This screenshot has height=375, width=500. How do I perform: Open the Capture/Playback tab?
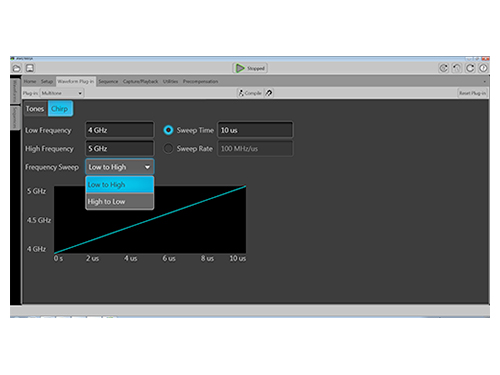[x=140, y=81]
